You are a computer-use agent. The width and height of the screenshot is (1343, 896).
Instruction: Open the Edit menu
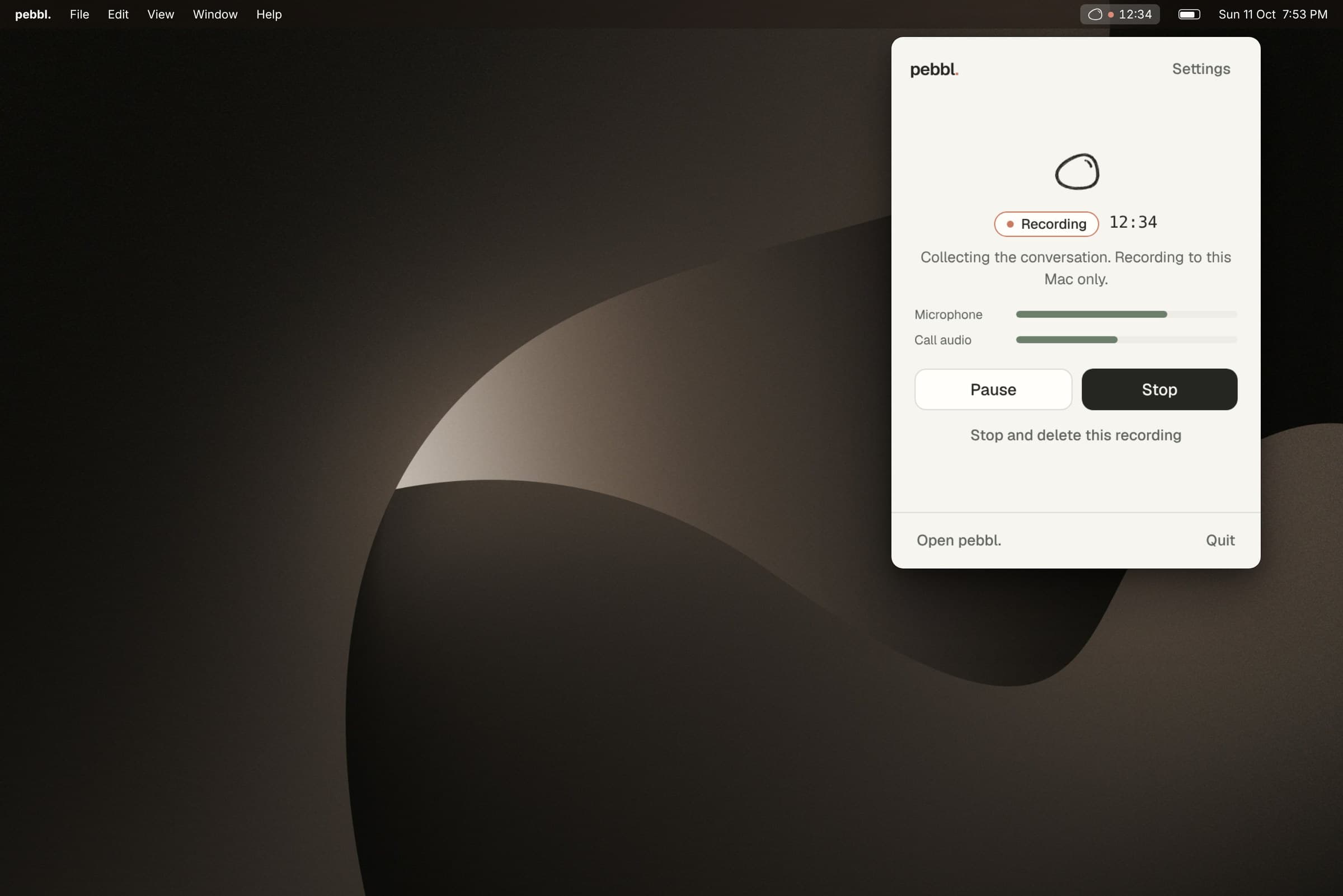118,15
